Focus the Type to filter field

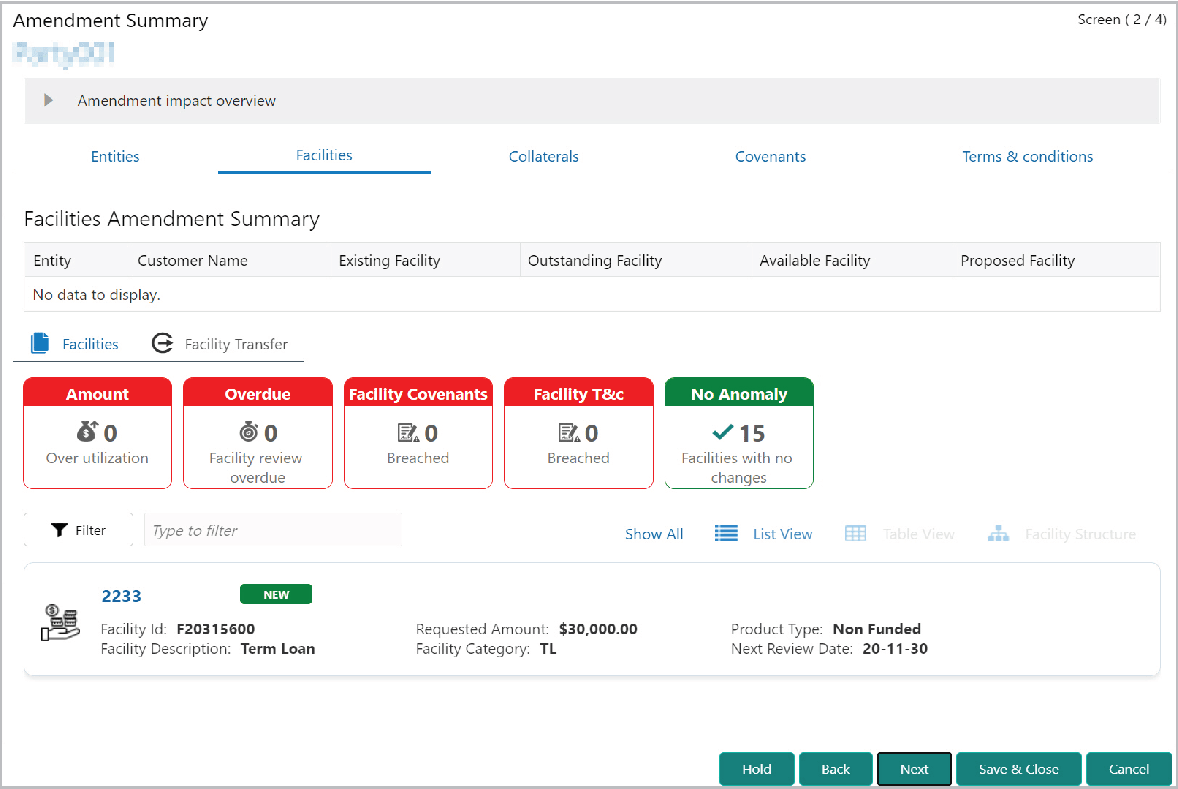[x=273, y=531]
